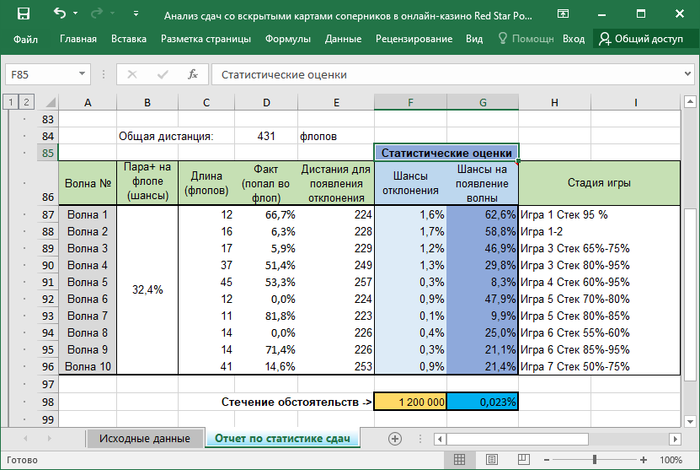Switch to the Исходные данные sheet

click(x=145, y=438)
